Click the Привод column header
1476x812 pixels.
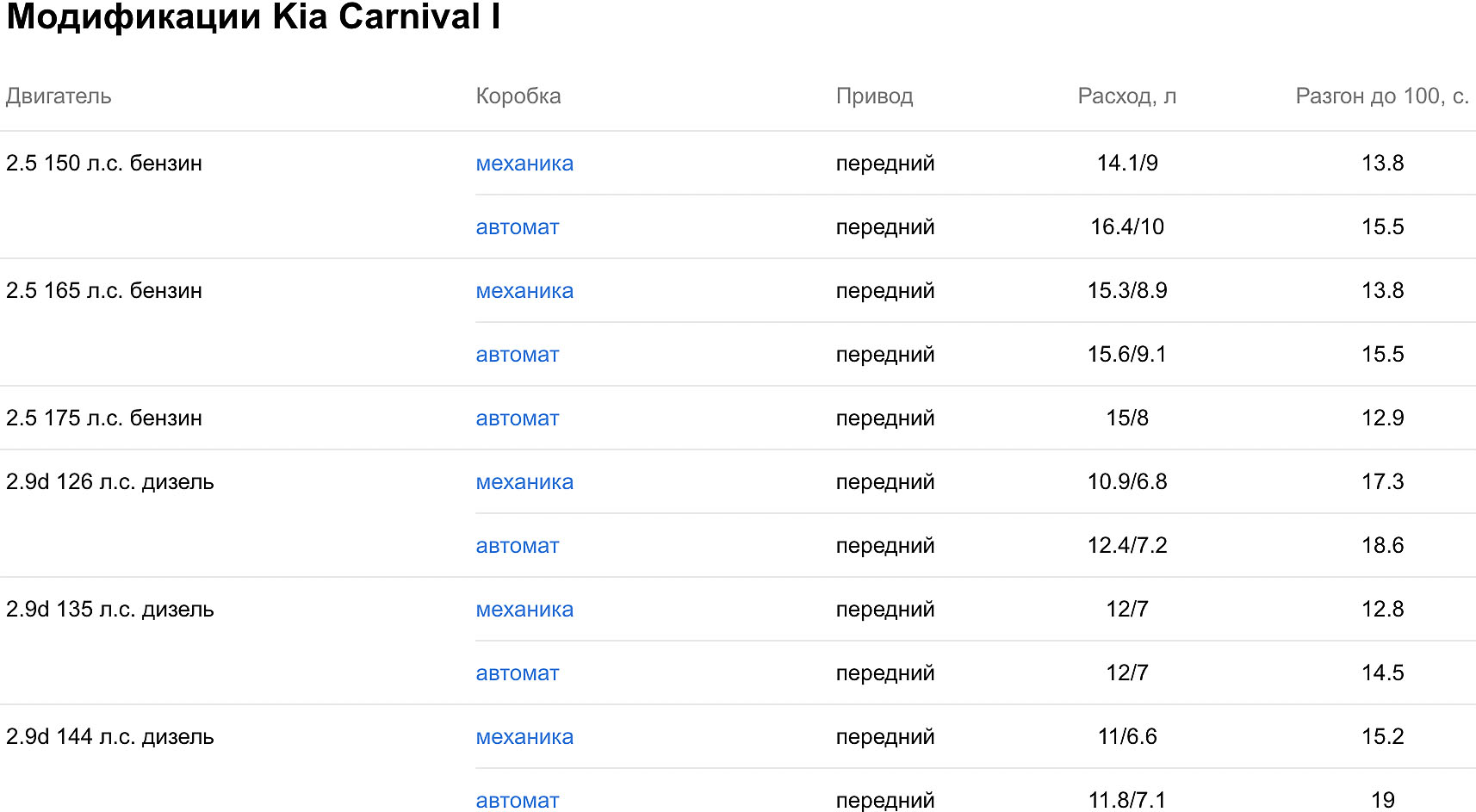coord(874,96)
